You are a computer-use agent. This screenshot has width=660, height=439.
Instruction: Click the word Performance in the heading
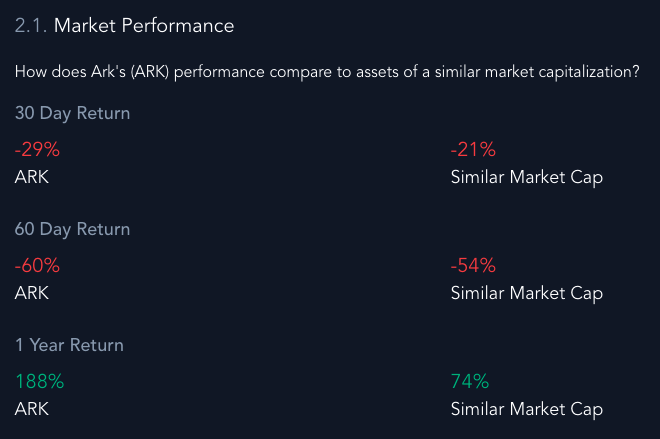(x=178, y=26)
